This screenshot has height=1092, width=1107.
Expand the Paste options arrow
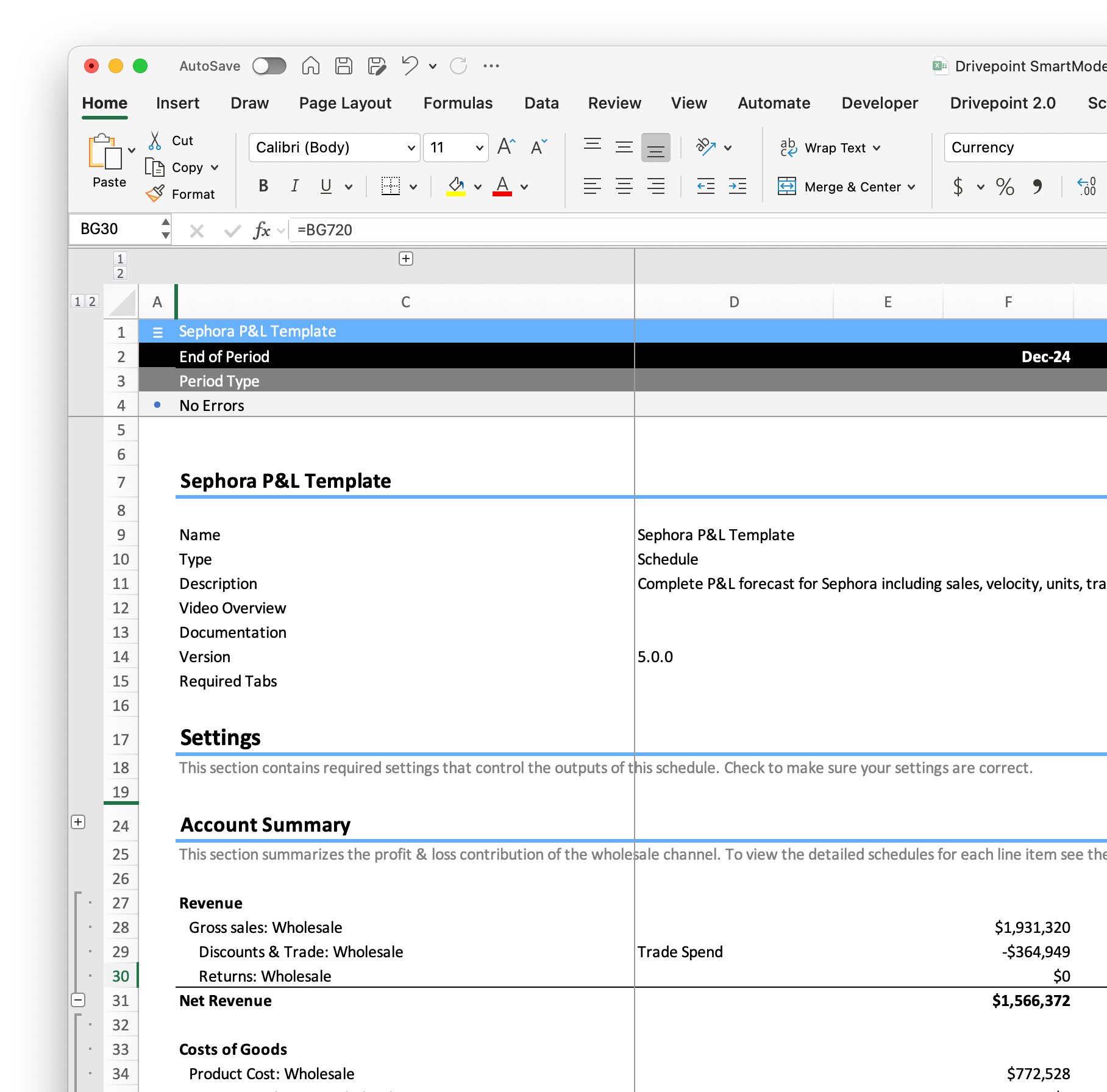click(x=132, y=151)
